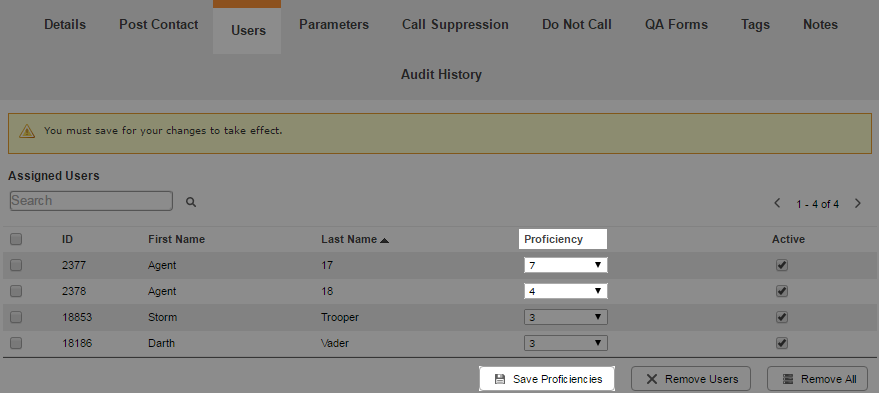Image resolution: width=879 pixels, height=393 pixels.
Task: Select the Users tab
Action: pos(247,30)
